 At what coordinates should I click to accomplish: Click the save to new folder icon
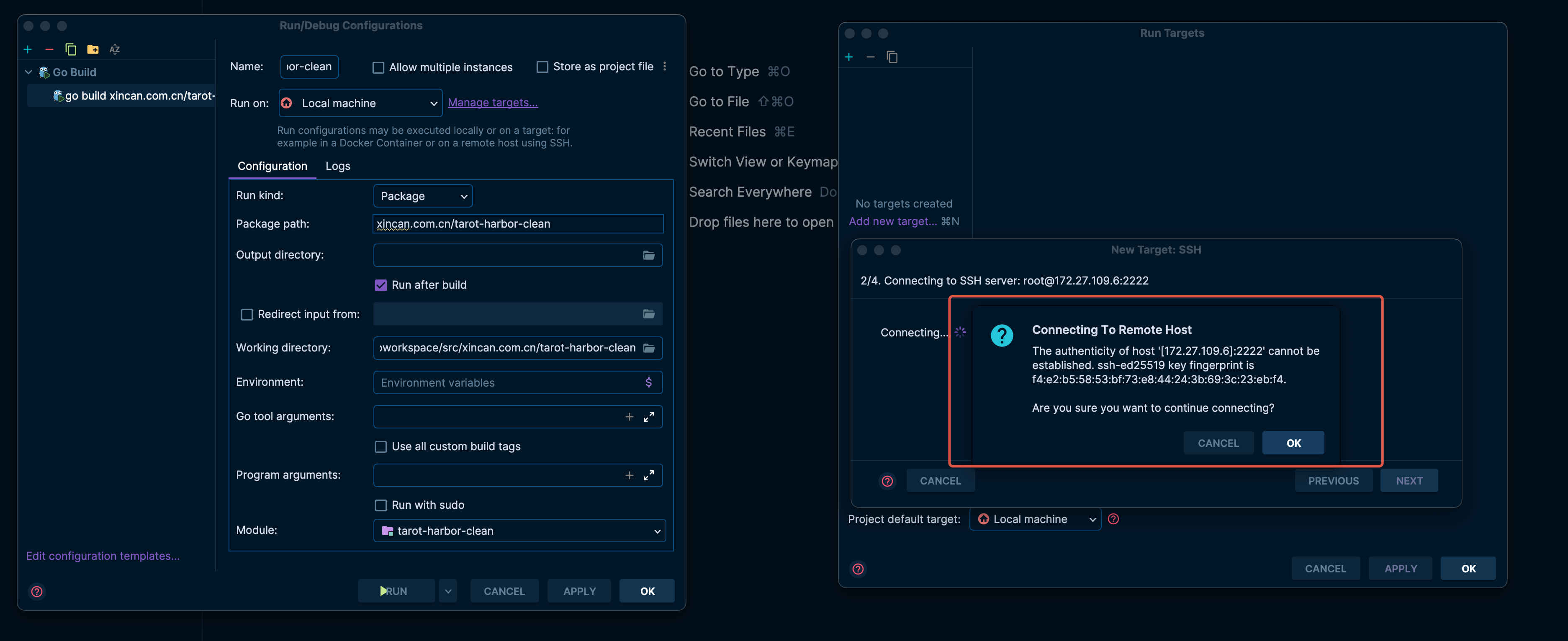93,49
